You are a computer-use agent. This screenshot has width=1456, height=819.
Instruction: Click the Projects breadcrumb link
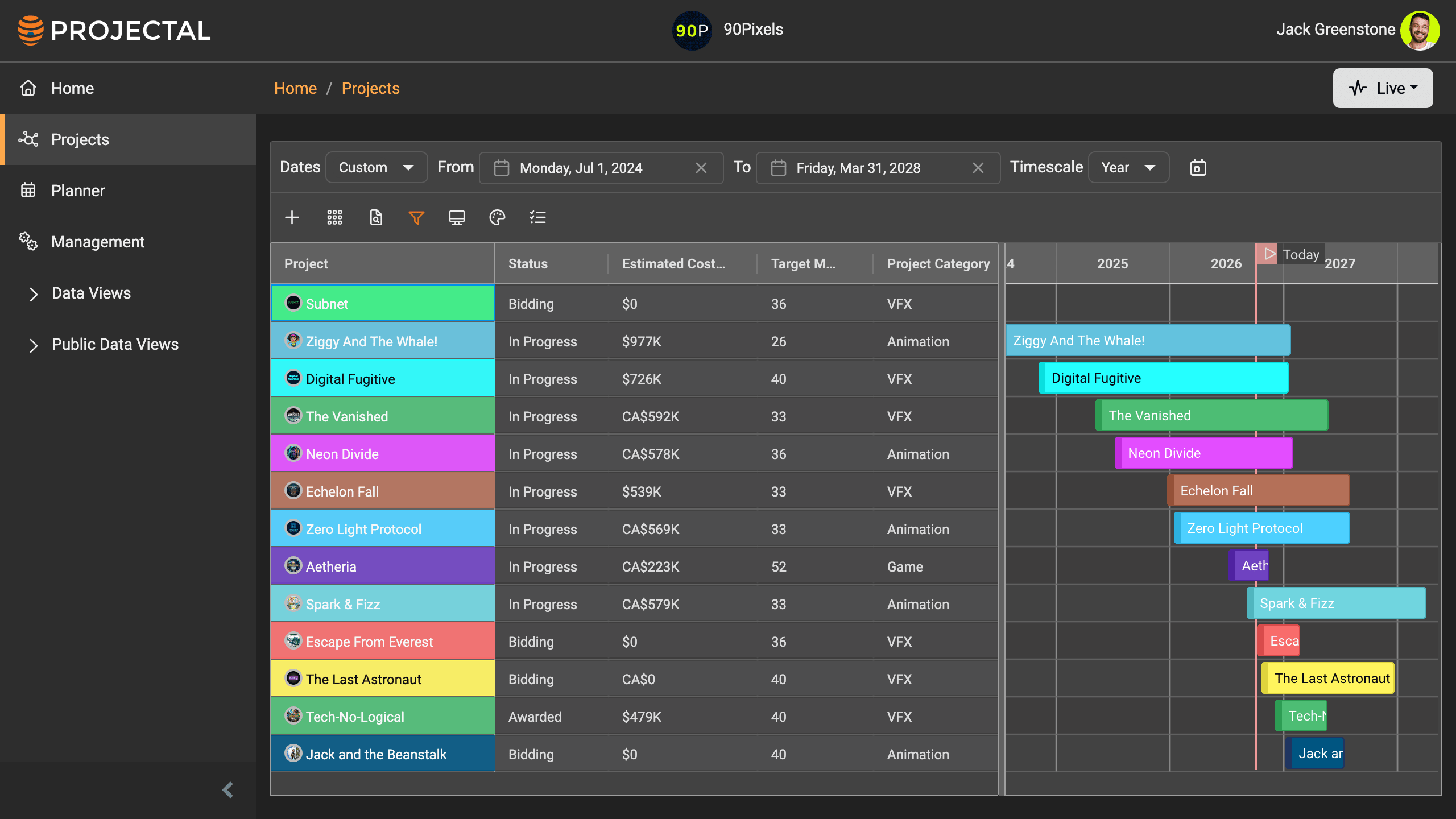371,88
